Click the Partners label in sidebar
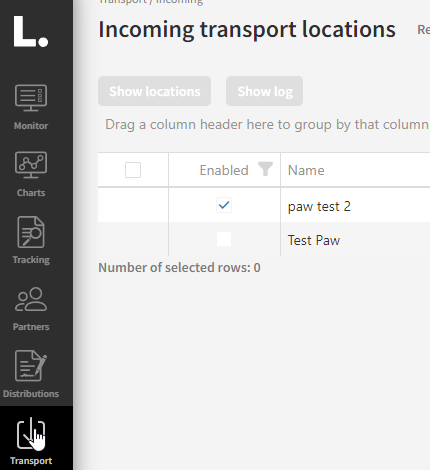 click(31, 327)
